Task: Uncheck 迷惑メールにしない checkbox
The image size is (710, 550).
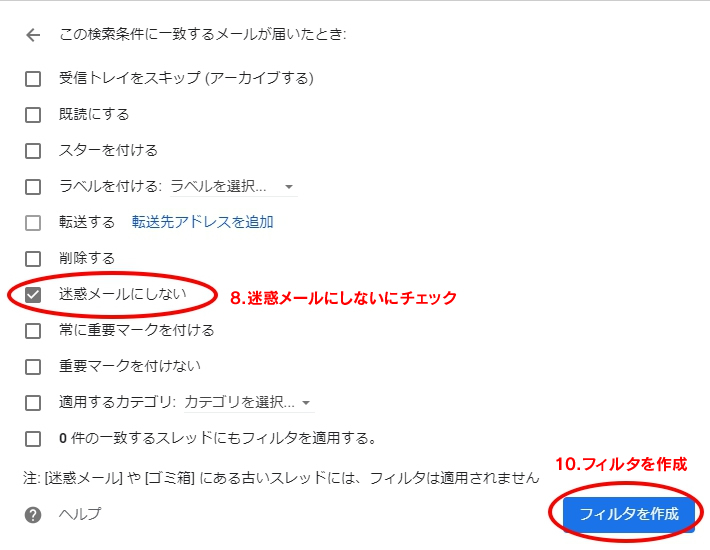Action: pos(33,295)
